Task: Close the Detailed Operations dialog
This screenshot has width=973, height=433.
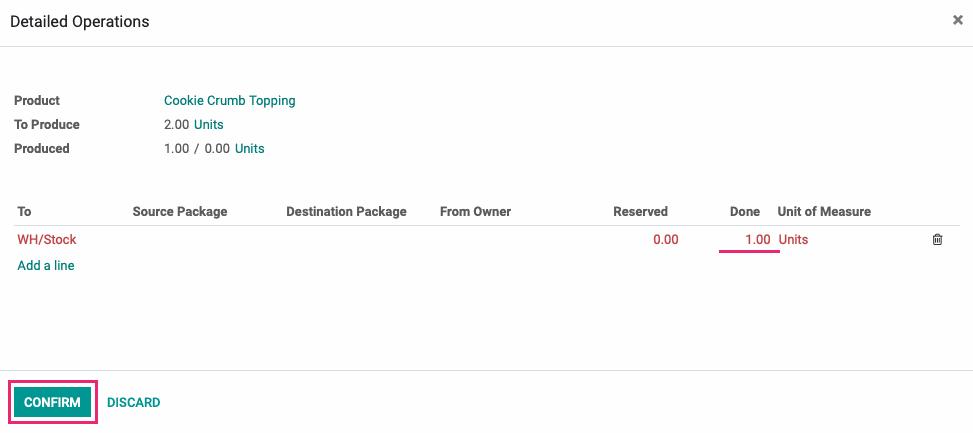Action: click(957, 20)
